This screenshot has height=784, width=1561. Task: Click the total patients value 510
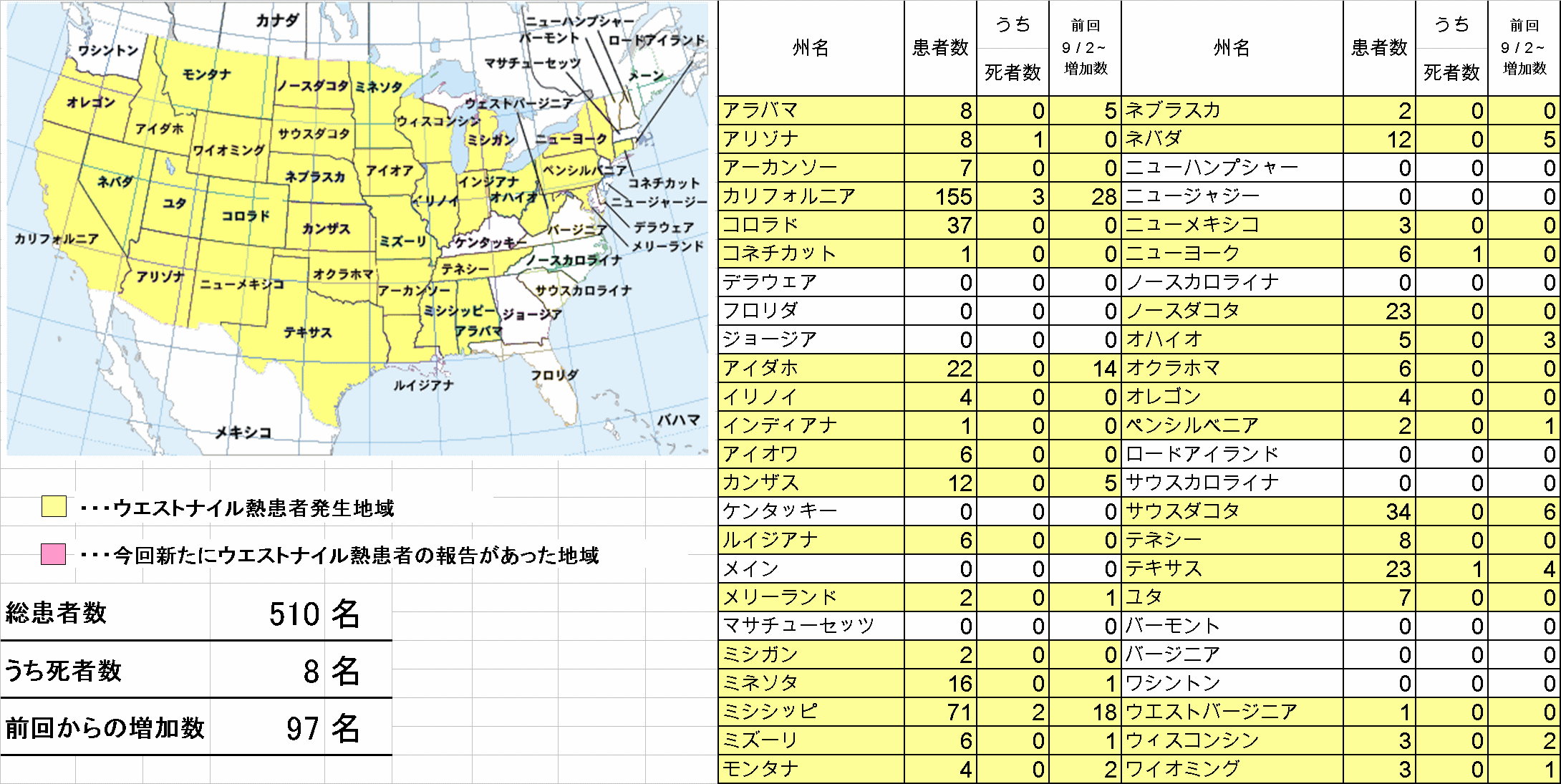tap(294, 614)
